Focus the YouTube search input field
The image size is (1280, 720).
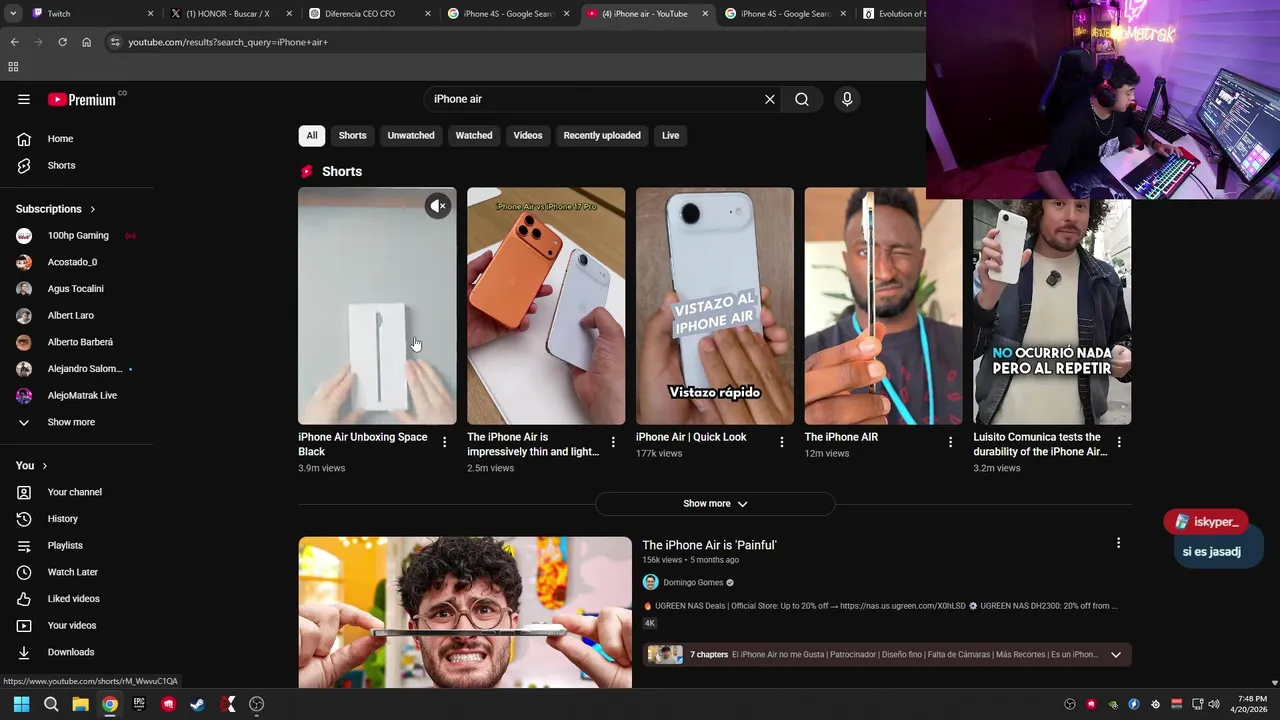point(595,99)
